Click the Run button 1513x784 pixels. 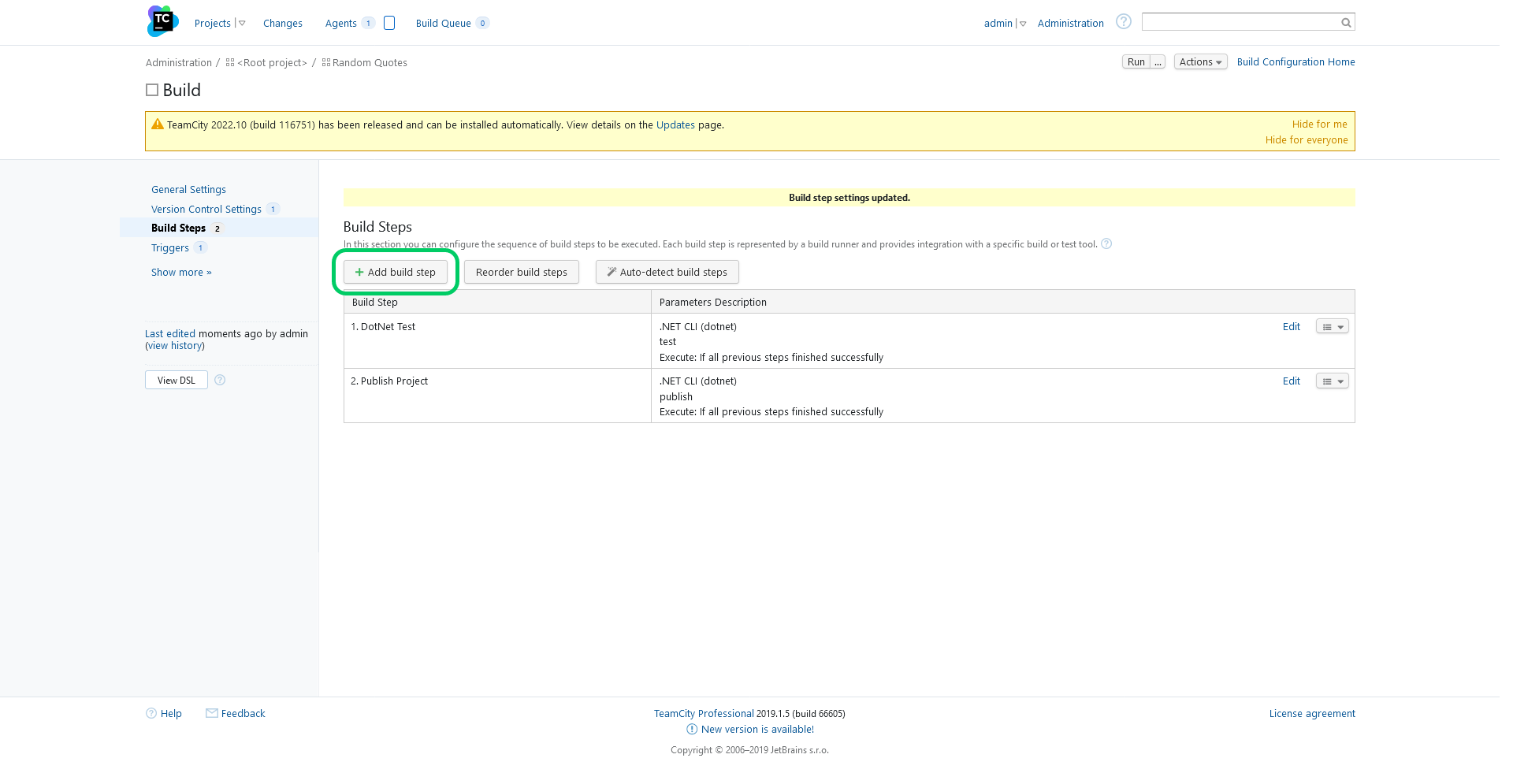1136,62
